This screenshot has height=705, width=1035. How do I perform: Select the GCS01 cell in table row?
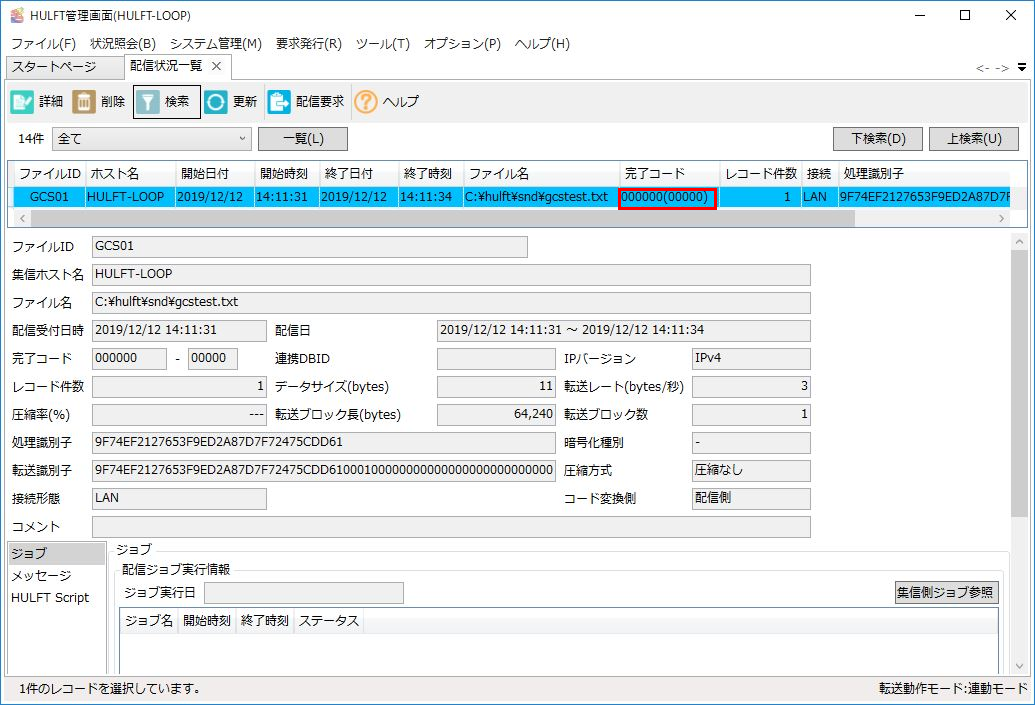point(50,197)
